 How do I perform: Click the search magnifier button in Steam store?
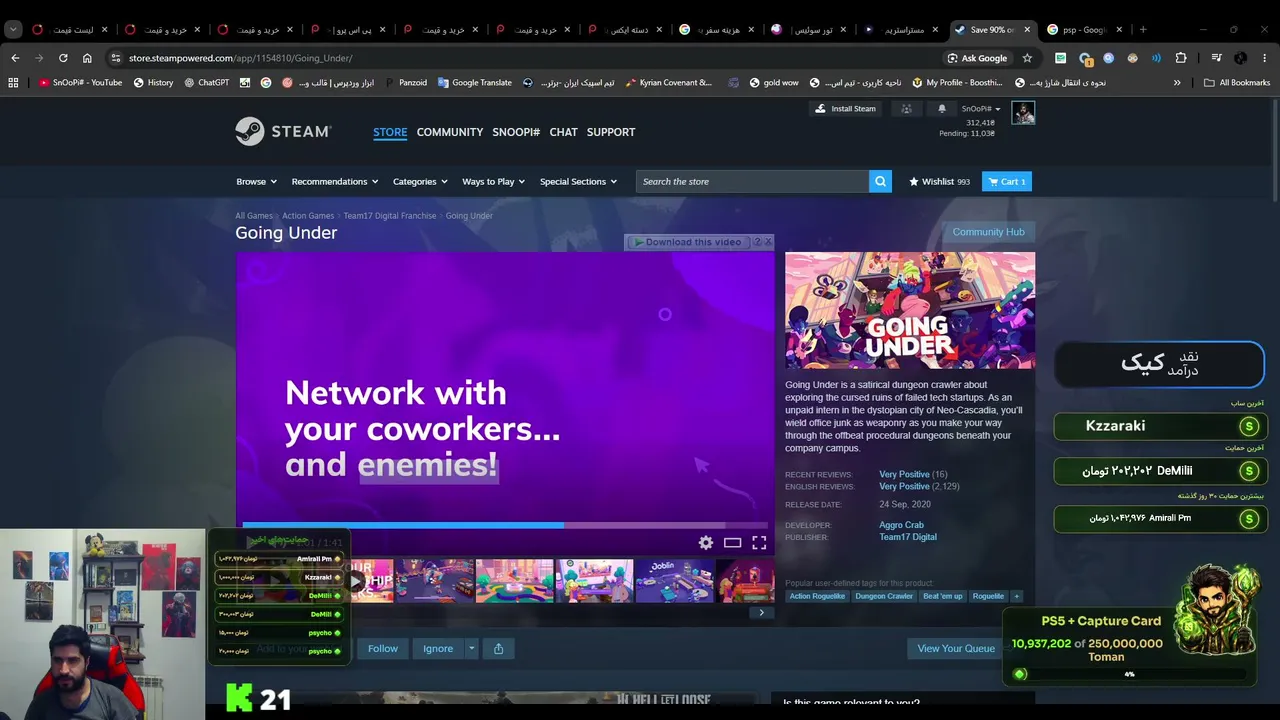pos(880,181)
